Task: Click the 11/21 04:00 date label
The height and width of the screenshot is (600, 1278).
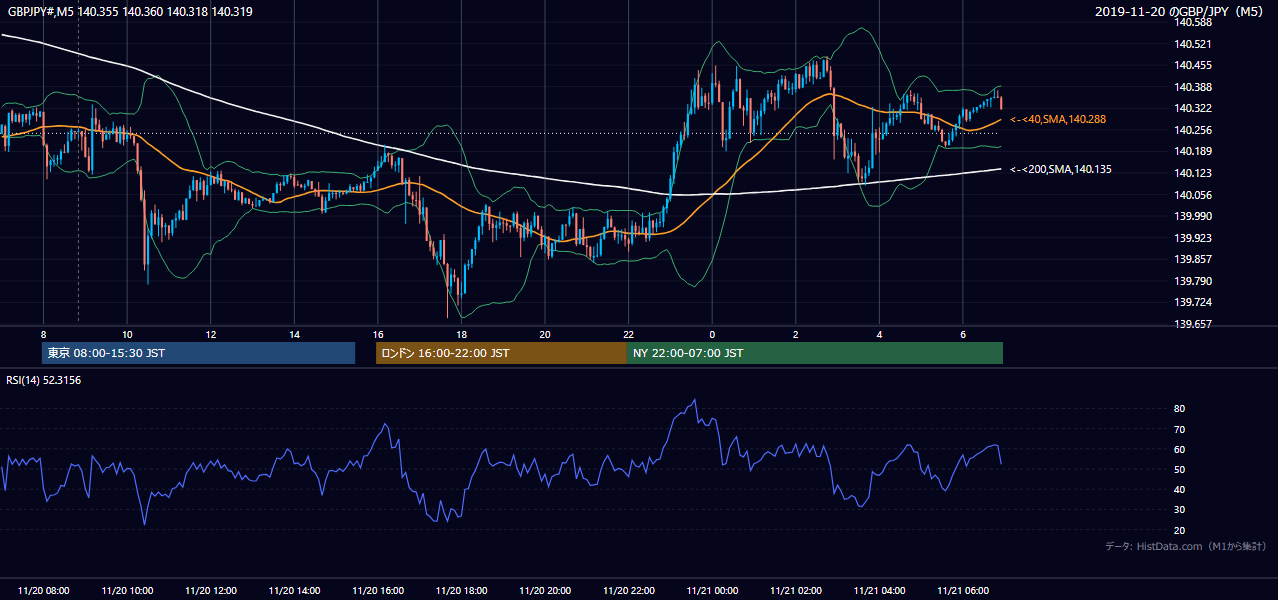Action: click(880, 591)
